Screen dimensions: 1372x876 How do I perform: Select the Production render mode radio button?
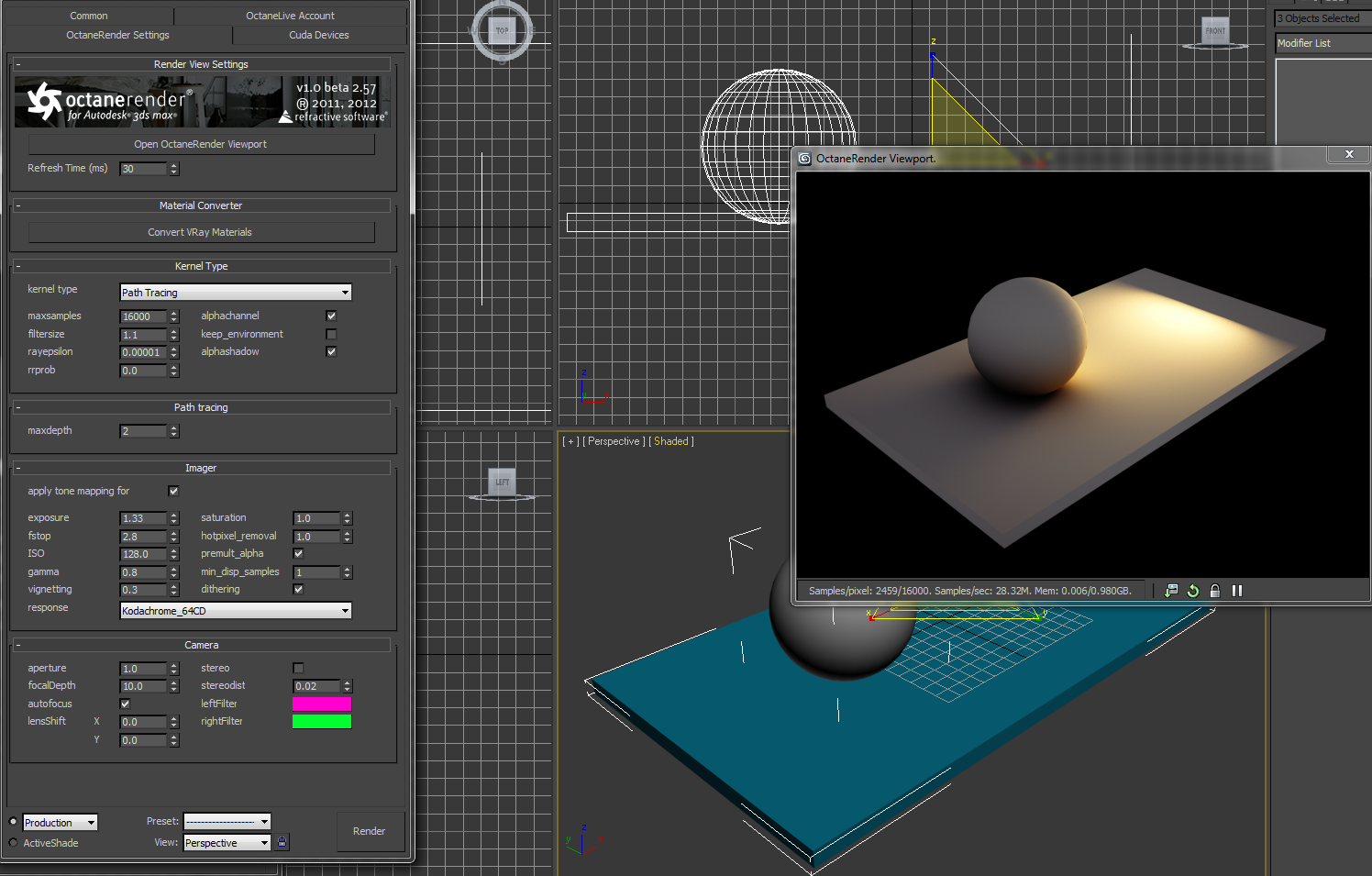(13, 822)
